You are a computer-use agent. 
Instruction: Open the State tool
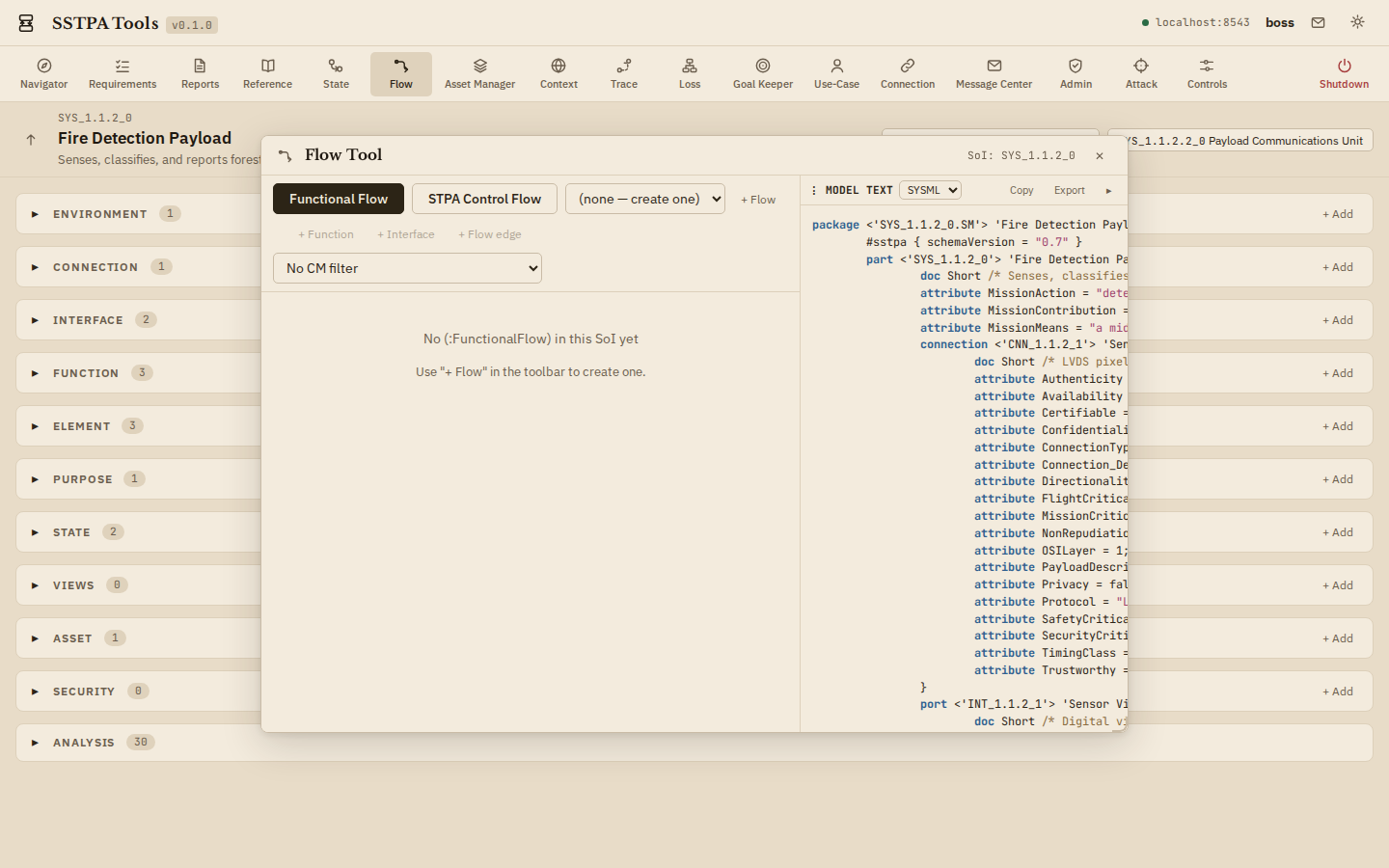(x=336, y=74)
